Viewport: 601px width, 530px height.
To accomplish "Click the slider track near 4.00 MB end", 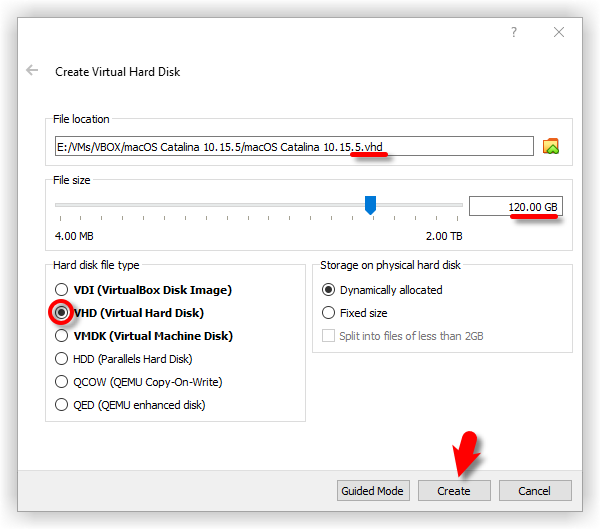I will (x=70, y=206).
